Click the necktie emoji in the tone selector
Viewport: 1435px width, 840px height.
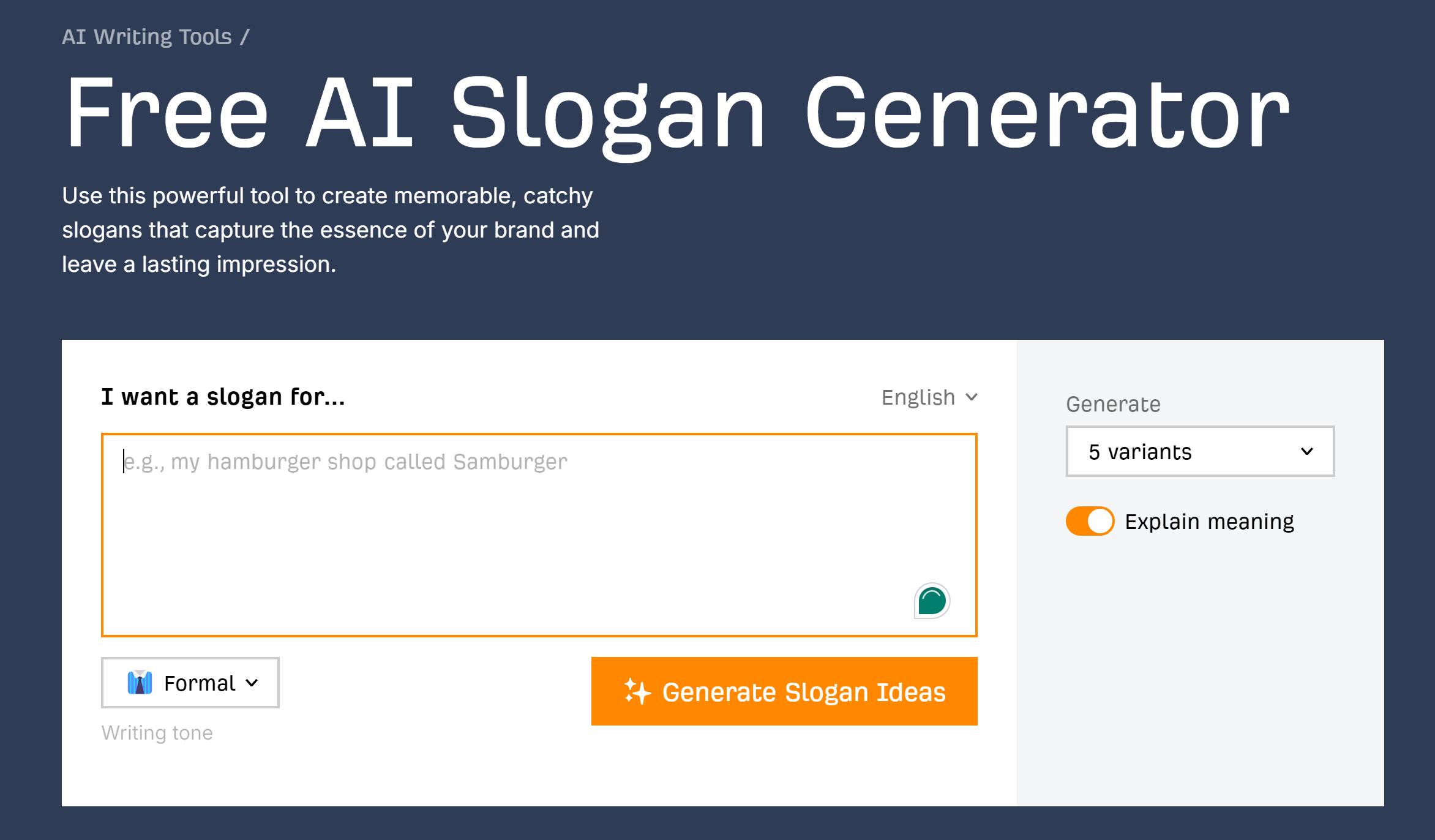click(x=140, y=683)
